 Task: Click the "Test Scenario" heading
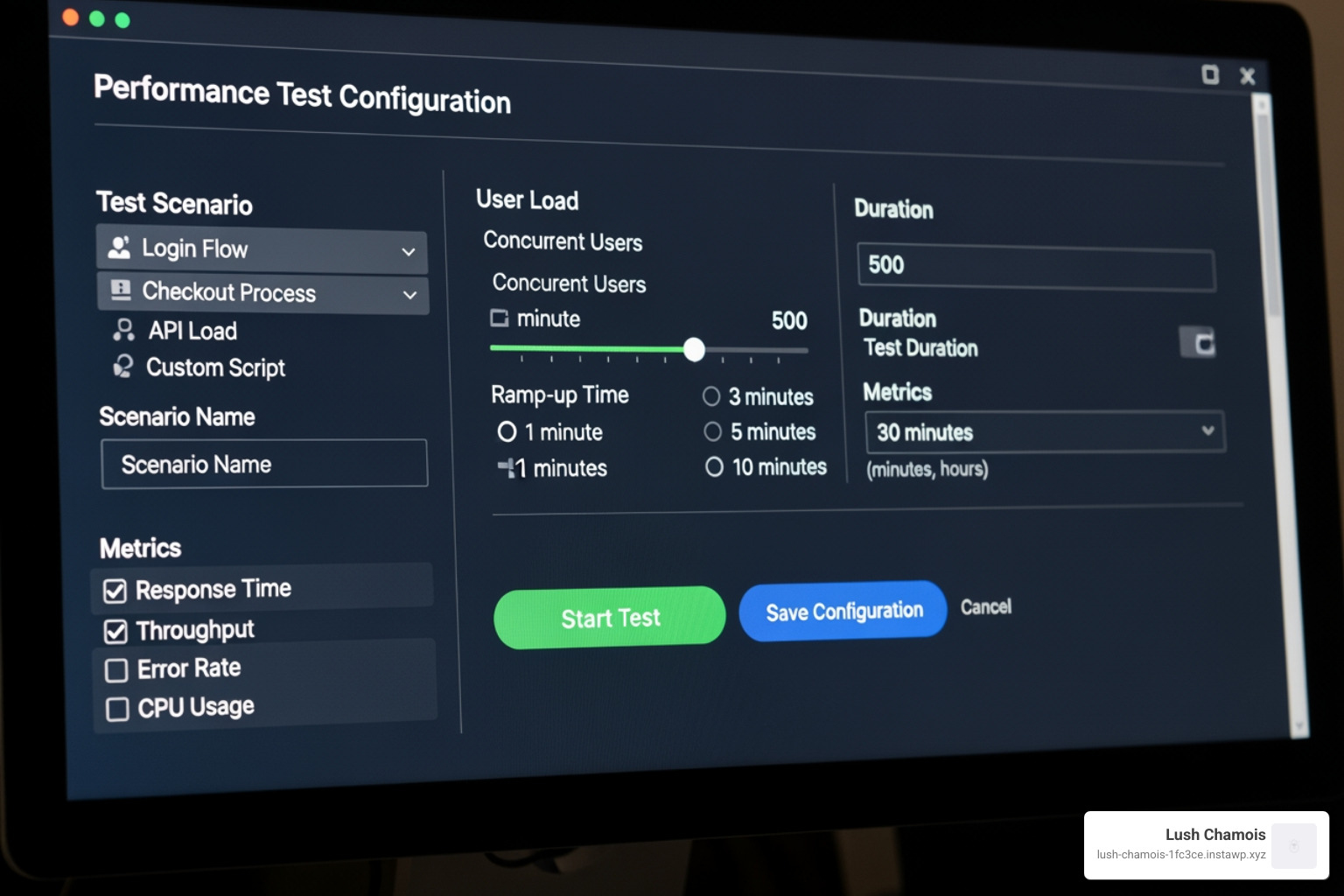point(175,203)
